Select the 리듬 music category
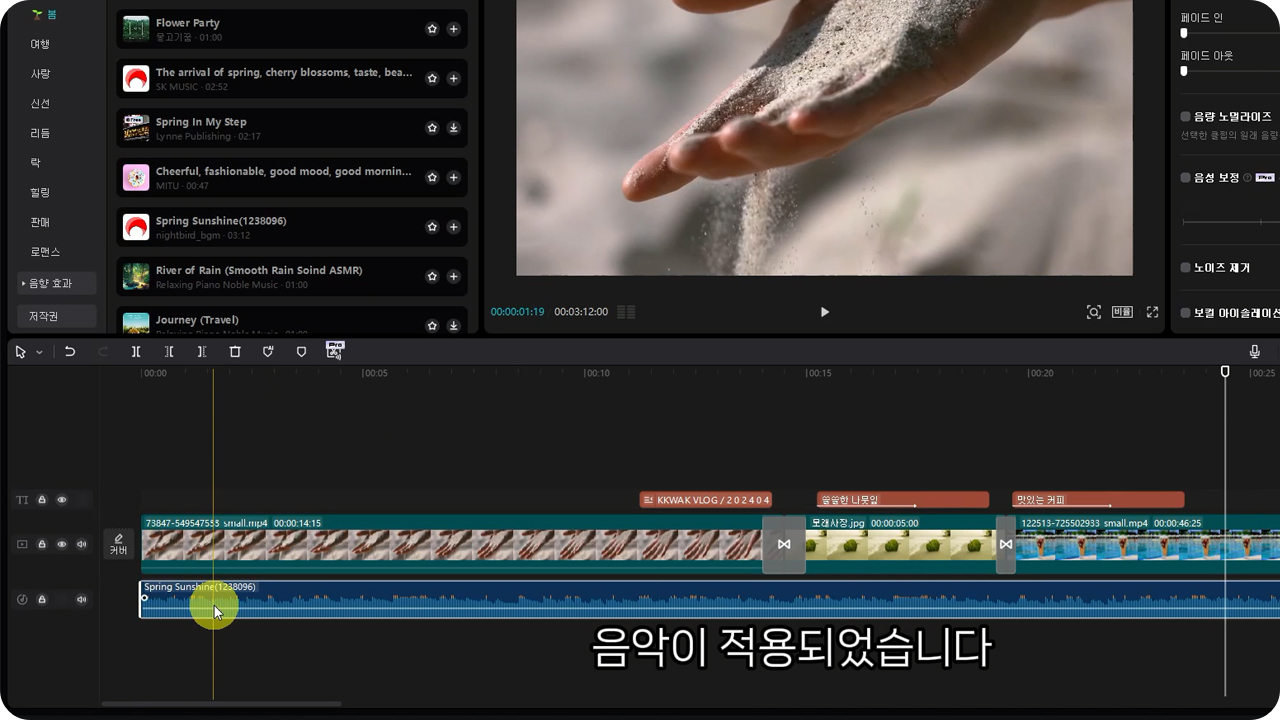Screen dimensions: 1280x720 click(40, 133)
